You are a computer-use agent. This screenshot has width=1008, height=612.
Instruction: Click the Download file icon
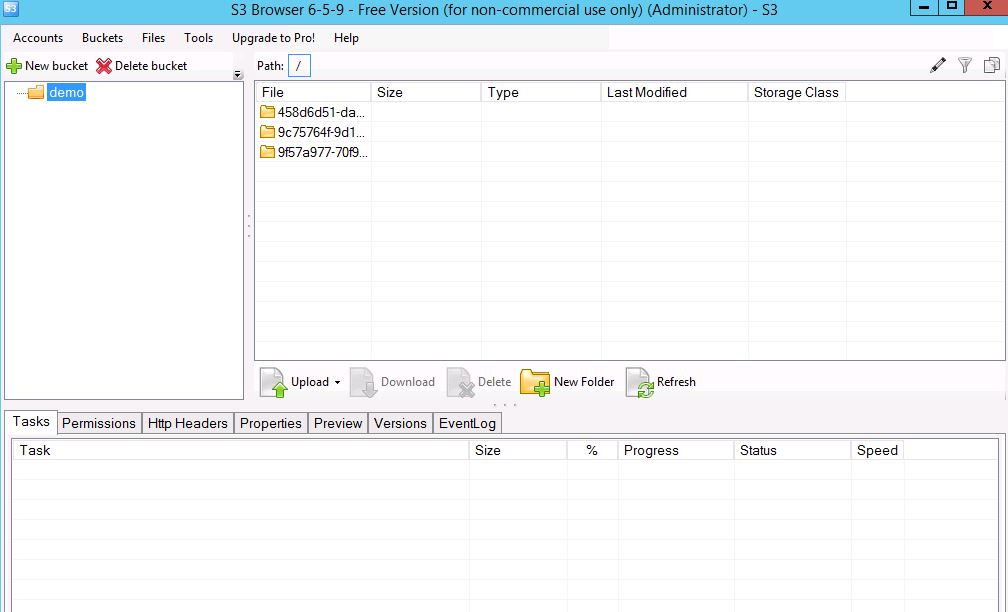[364, 382]
